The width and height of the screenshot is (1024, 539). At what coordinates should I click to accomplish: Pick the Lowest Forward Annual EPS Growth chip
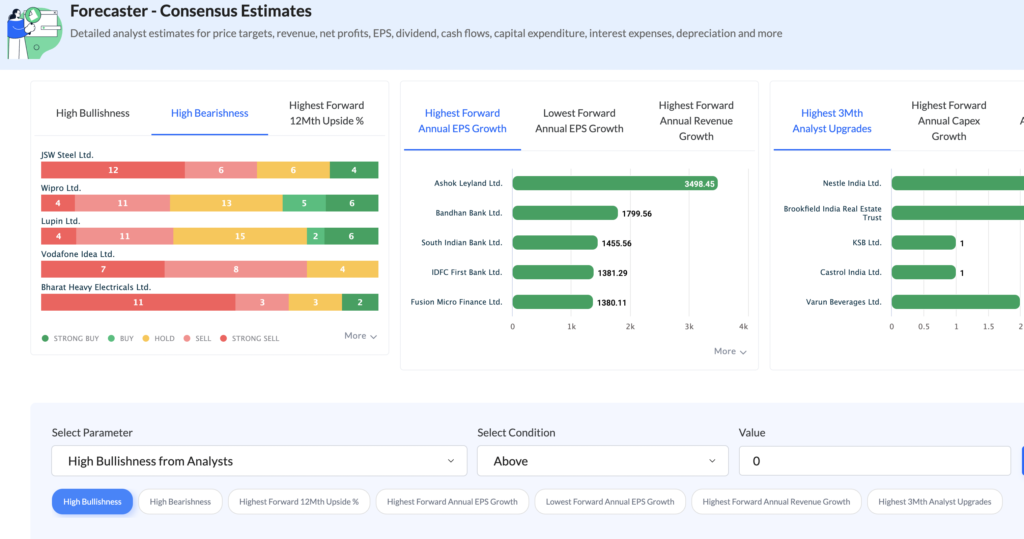[610, 502]
